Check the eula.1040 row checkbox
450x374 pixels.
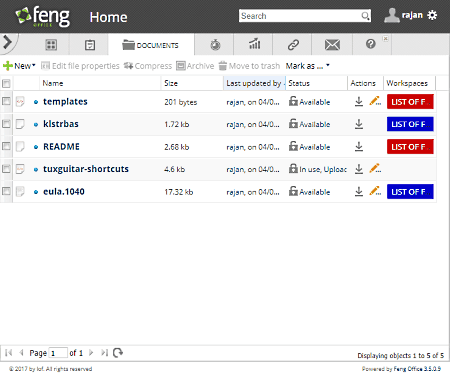pyautogui.click(x=6, y=191)
